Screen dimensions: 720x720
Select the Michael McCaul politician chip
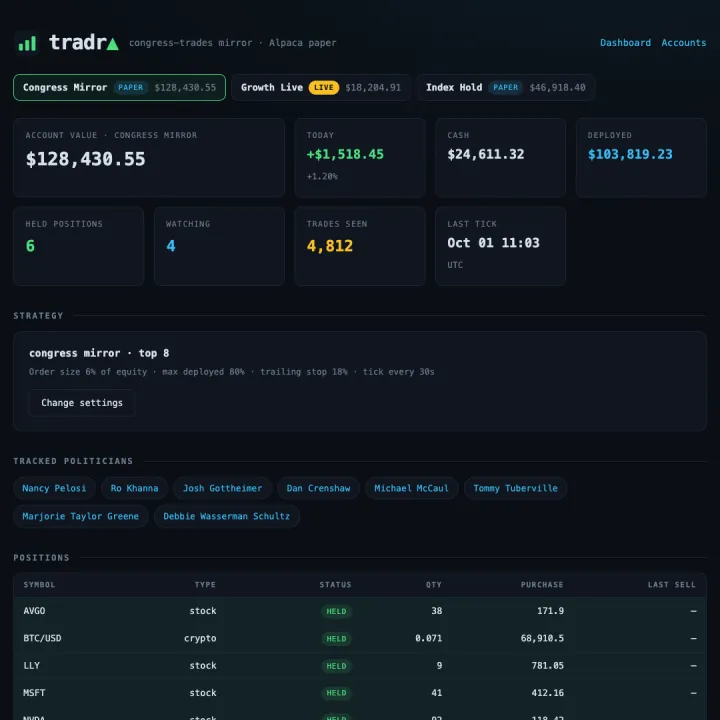(x=411, y=488)
